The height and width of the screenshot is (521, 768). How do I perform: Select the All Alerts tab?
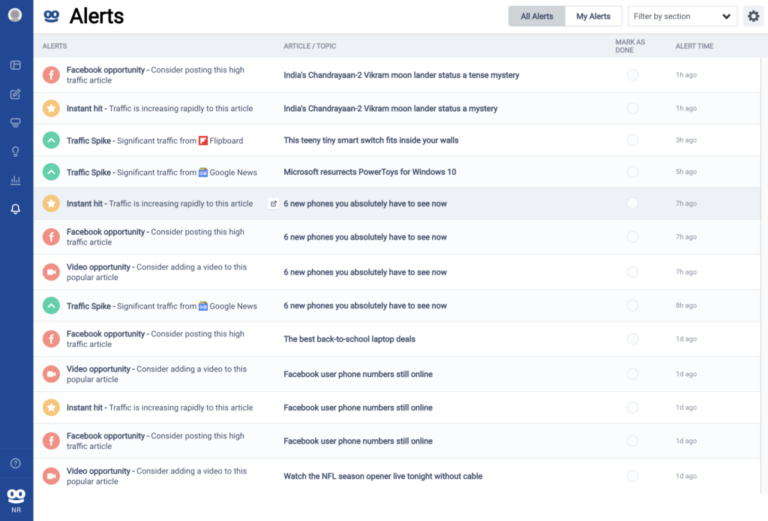(536, 16)
